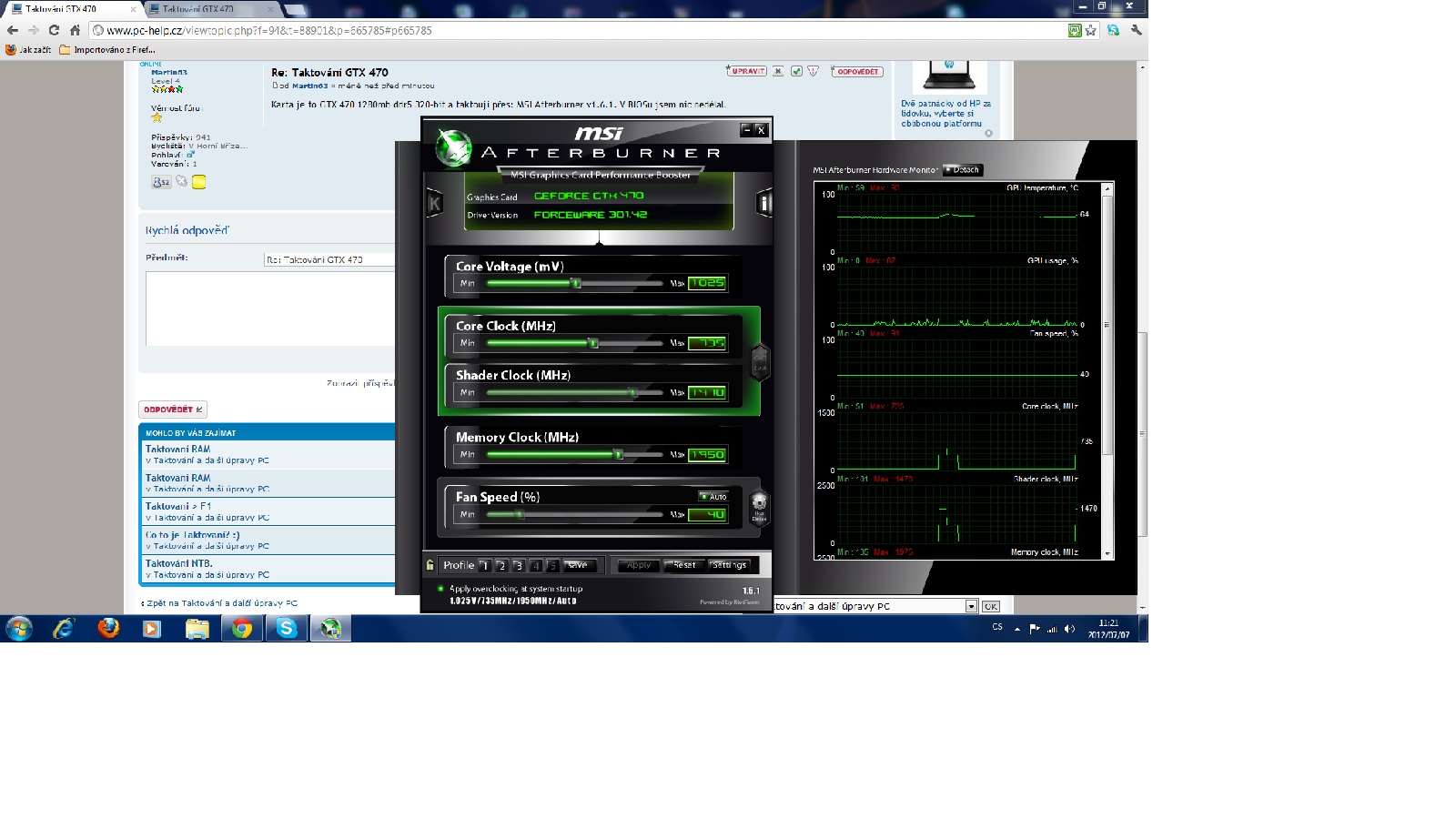The height and width of the screenshot is (819, 1456).
Task: Click the information i side button
Action: point(764,204)
